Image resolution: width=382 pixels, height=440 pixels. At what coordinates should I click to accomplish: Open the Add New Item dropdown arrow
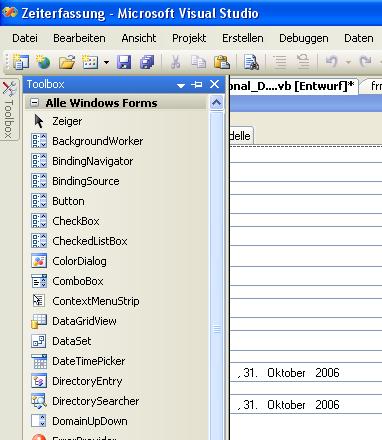tap(106, 62)
